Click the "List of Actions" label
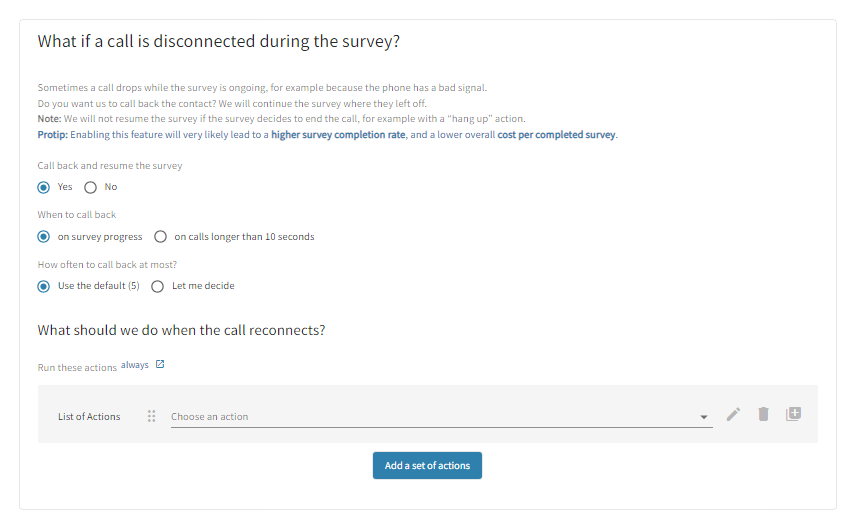Viewport: 854px width, 526px height. 89,416
